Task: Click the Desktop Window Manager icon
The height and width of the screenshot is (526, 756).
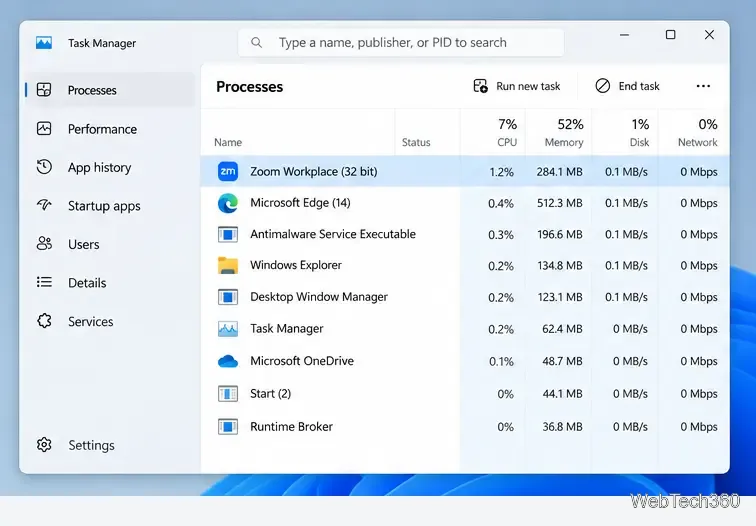Action: (x=228, y=297)
